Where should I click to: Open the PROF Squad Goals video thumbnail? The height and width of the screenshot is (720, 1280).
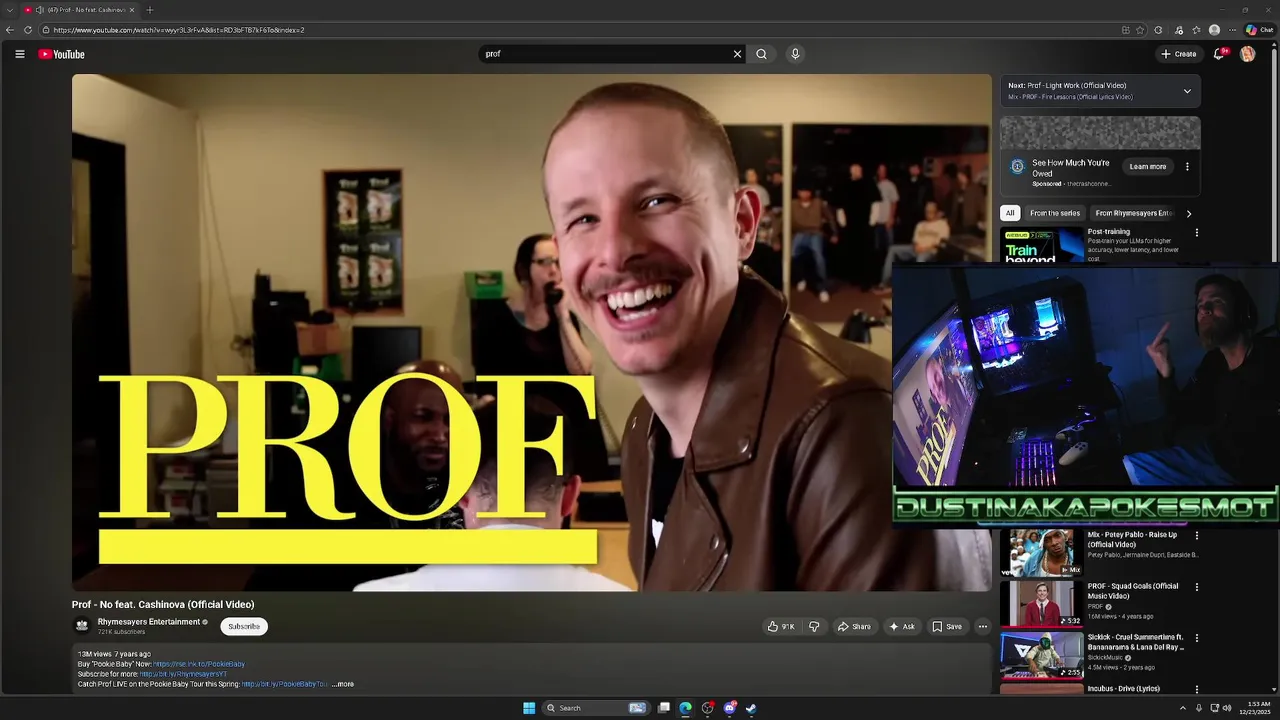pyautogui.click(x=1042, y=604)
